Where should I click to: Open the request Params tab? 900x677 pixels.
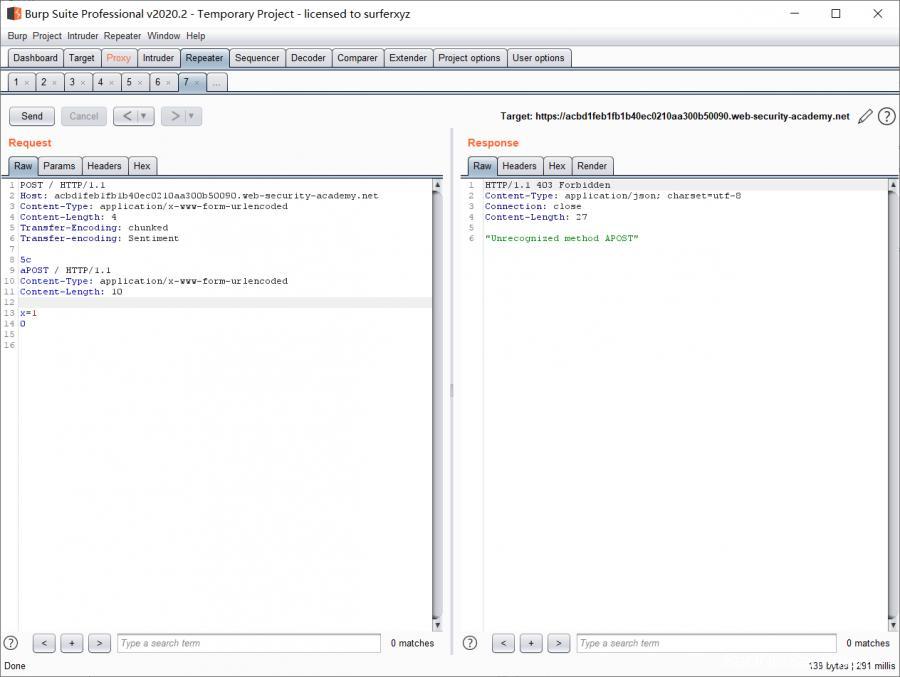pyautogui.click(x=59, y=166)
